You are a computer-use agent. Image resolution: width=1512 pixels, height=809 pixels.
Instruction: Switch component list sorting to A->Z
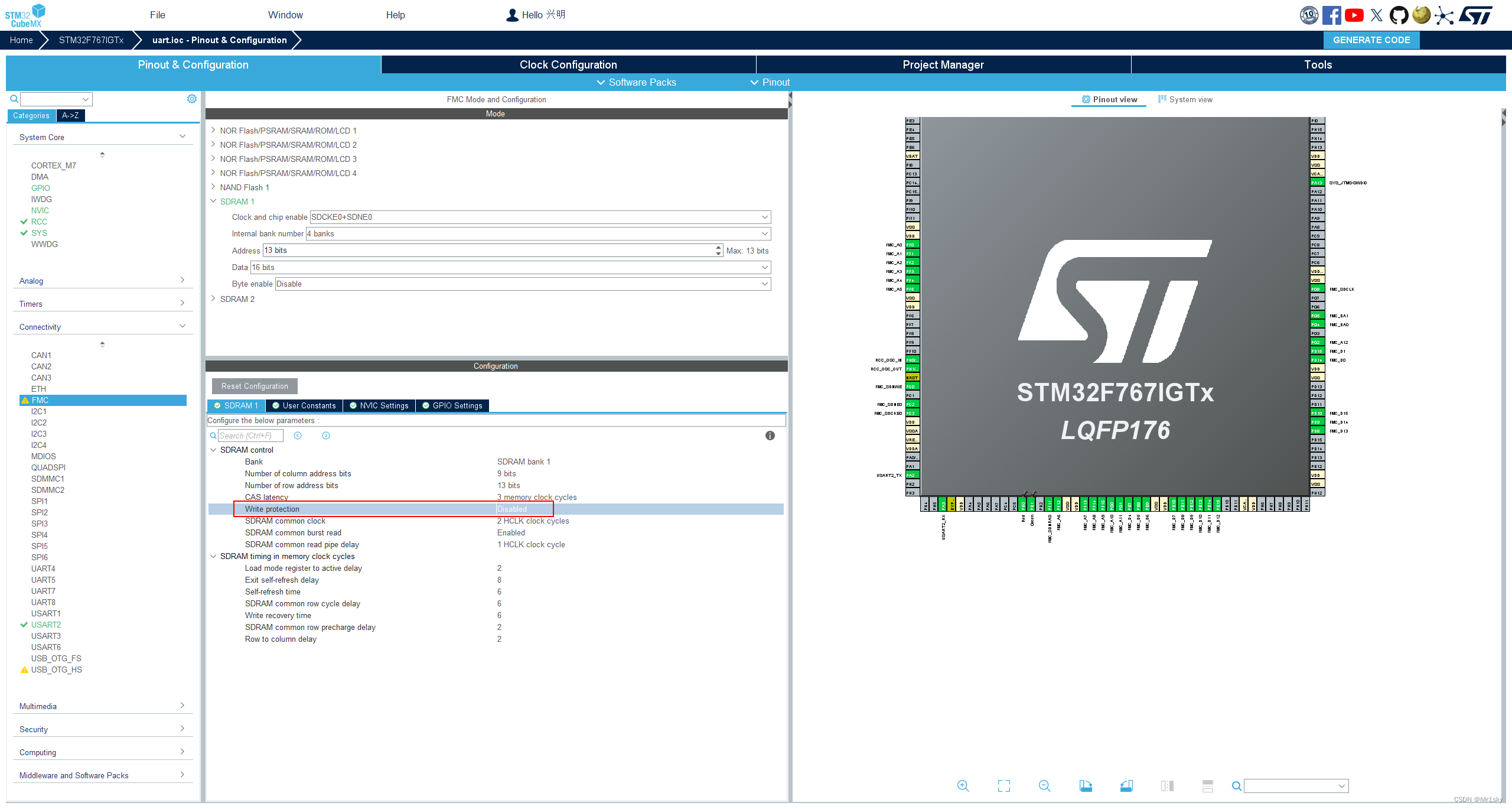tap(70, 115)
